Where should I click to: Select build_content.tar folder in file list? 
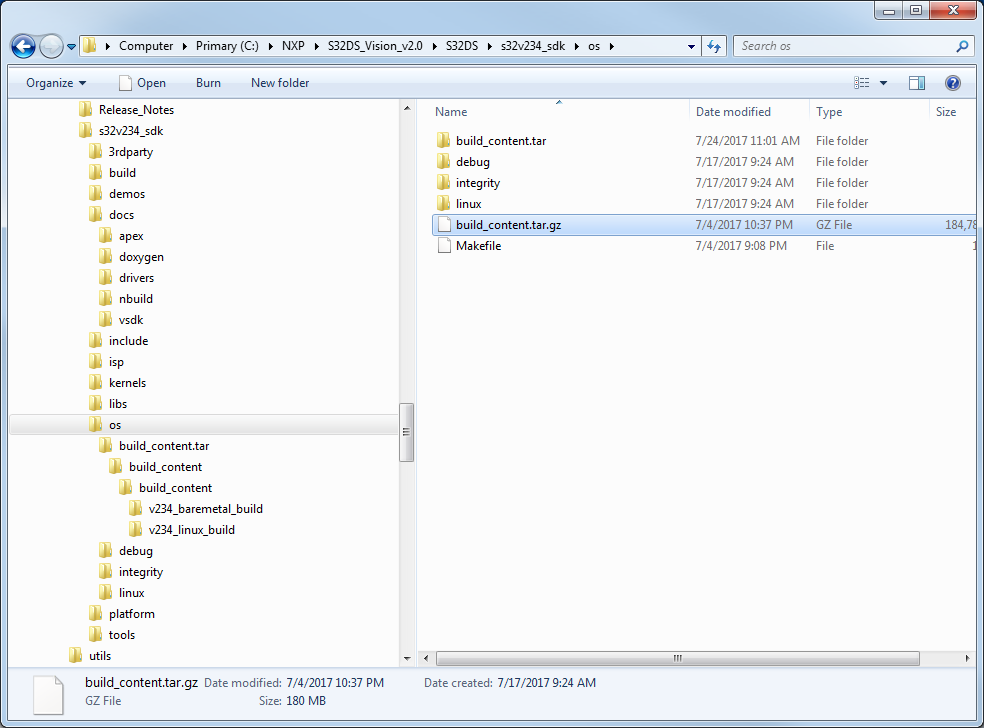tap(501, 141)
